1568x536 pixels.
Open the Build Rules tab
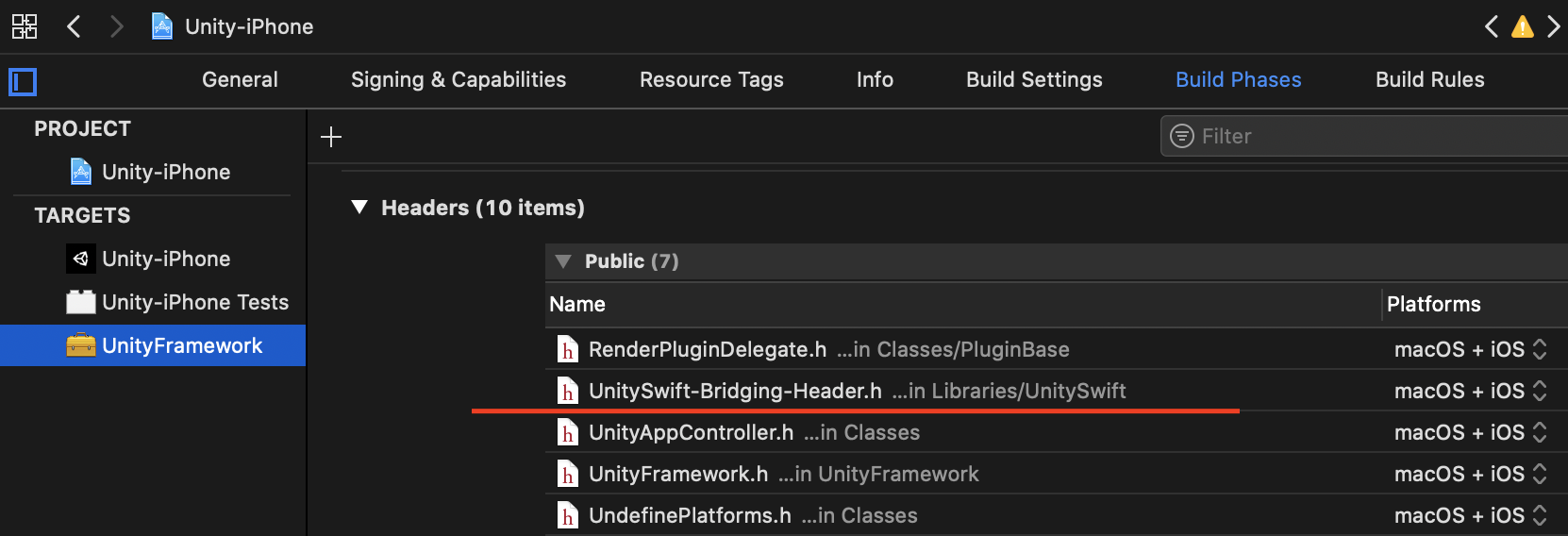pyautogui.click(x=1429, y=80)
